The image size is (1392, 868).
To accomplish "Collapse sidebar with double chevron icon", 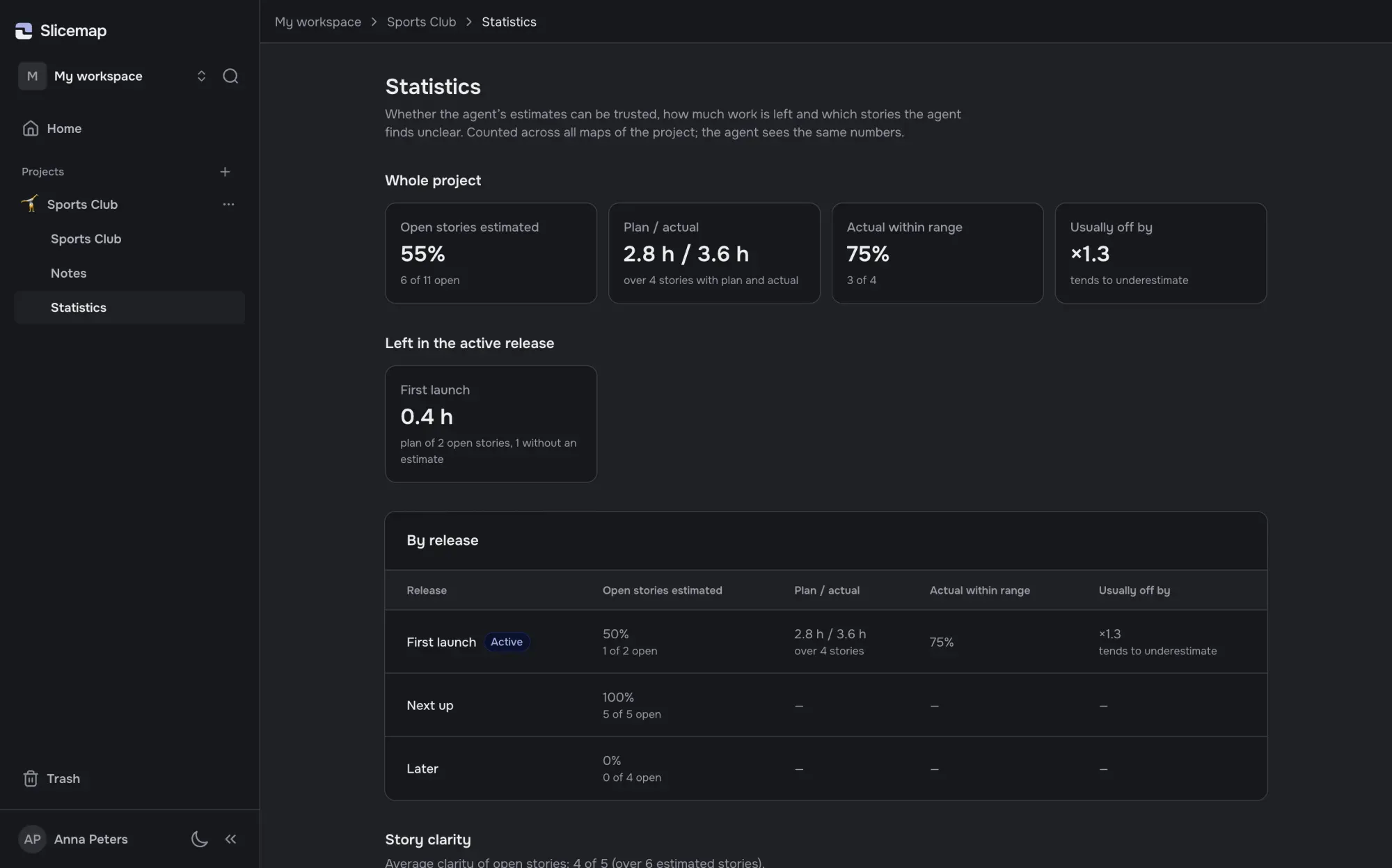I will tap(230, 839).
